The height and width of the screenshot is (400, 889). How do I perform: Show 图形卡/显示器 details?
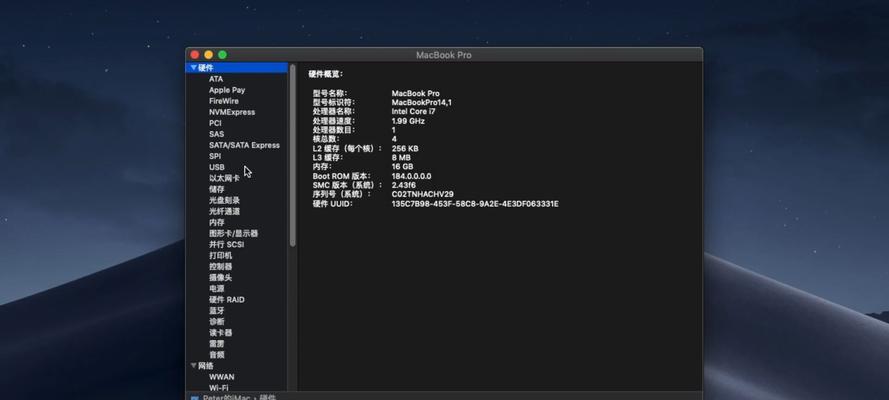coord(234,233)
